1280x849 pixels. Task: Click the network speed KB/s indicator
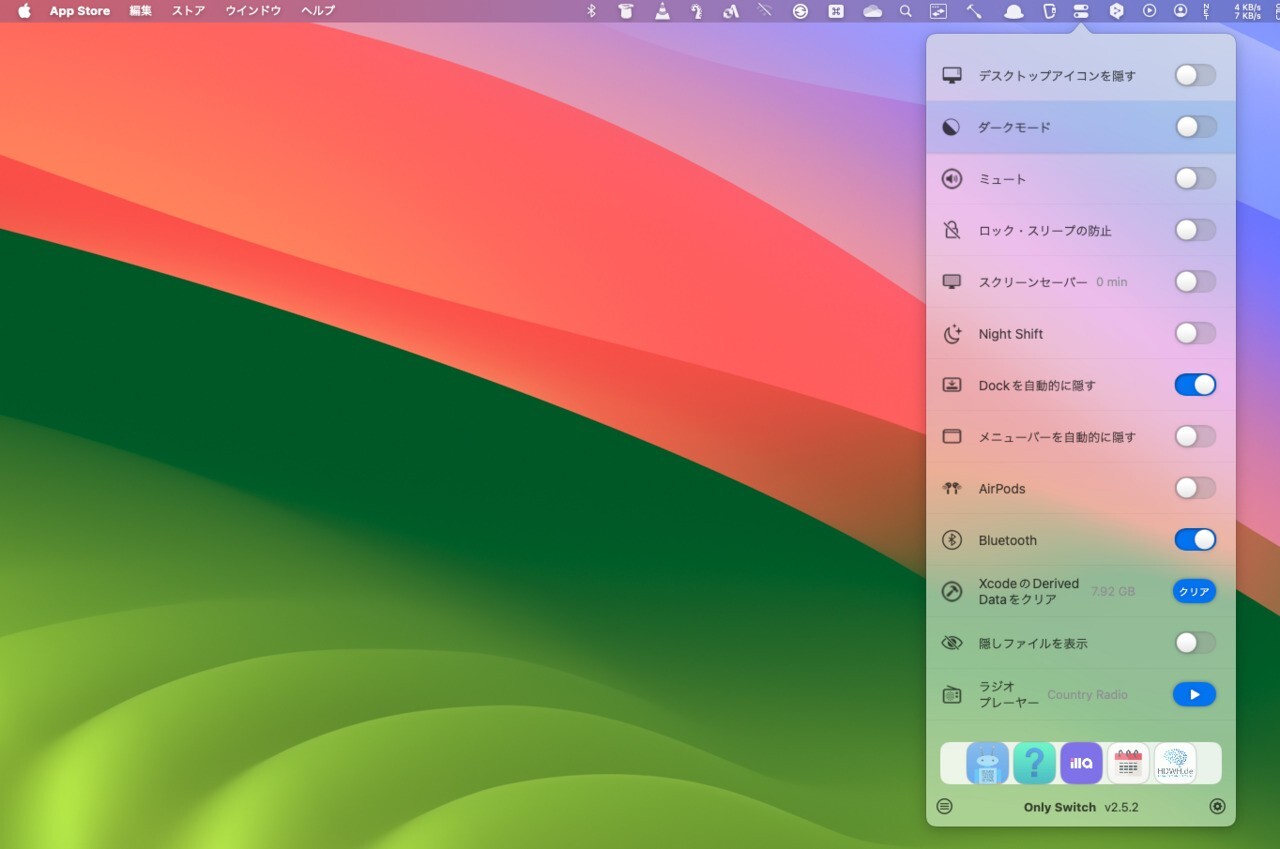[x=1247, y=11]
